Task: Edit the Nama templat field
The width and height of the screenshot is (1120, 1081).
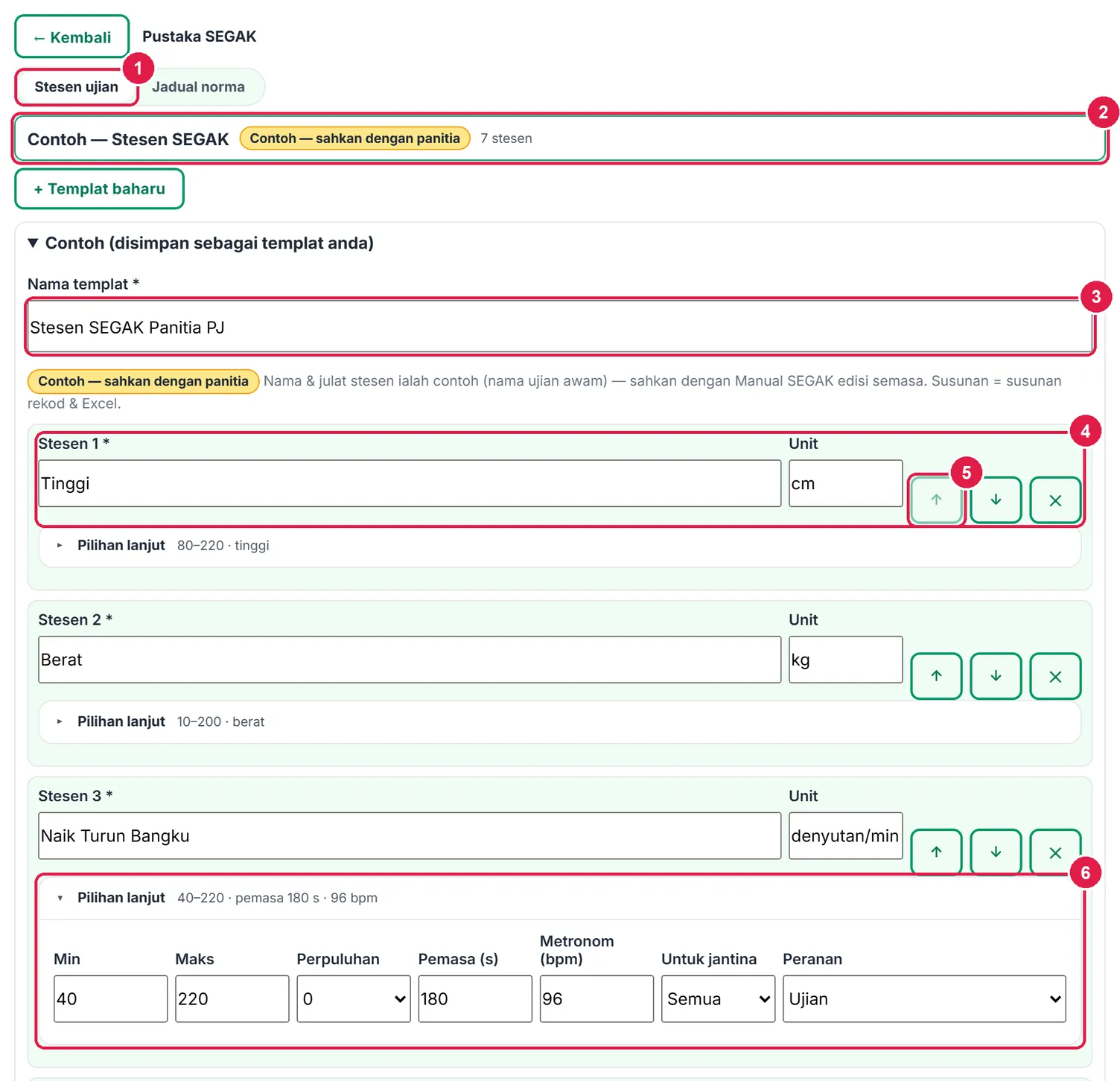Action: pyautogui.click(x=560, y=327)
